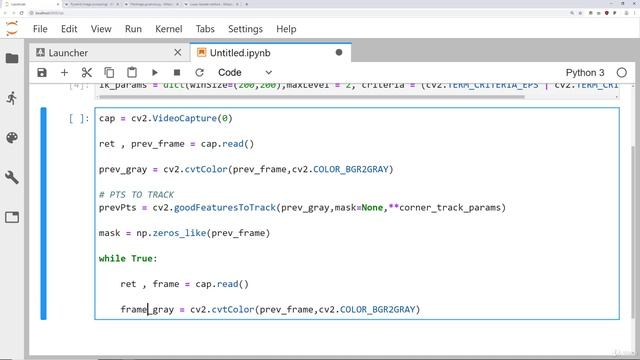Image resolution: width=640 pixels, height=360 pixels.
Task: Click the blue cell collapser bar
Action: [x=43, y=213]
